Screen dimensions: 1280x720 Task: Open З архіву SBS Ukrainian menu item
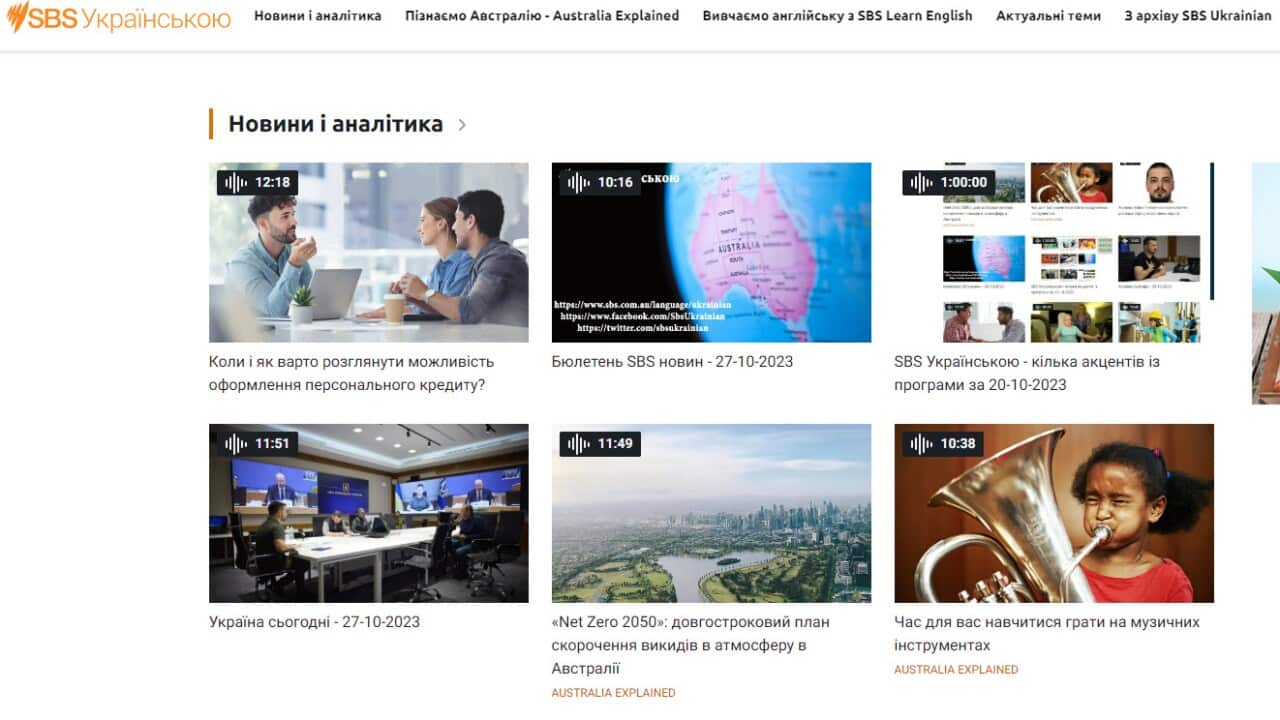[x=1197, y=16]
